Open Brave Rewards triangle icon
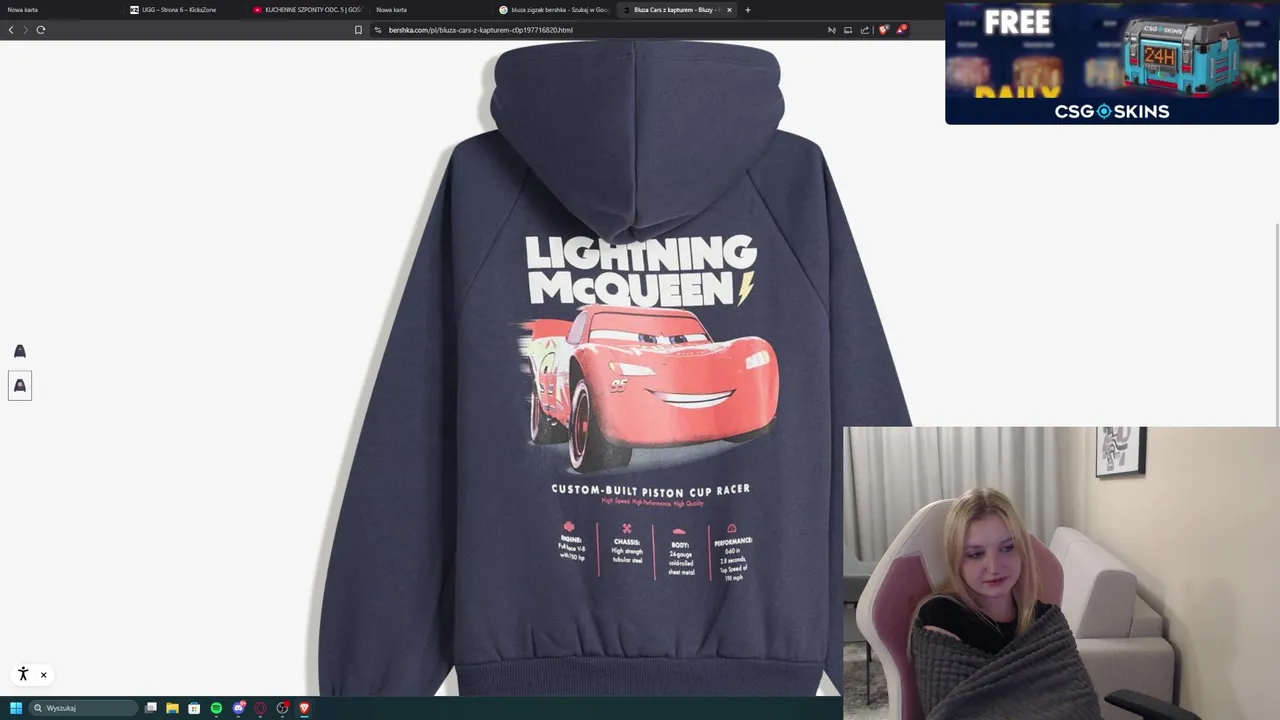 [901, 30]
